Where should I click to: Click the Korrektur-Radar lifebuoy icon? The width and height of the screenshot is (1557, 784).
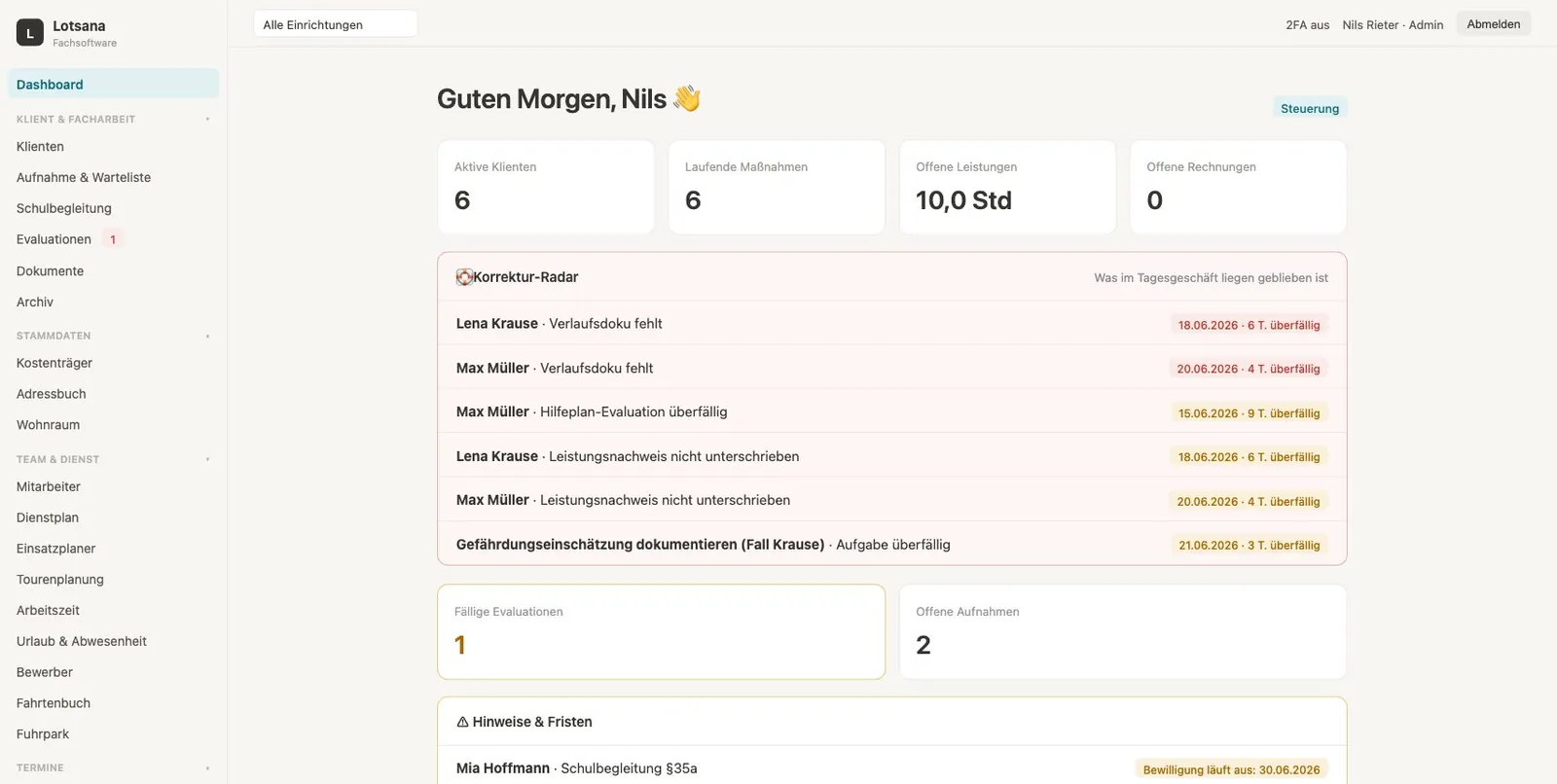[x=464, y=277]
